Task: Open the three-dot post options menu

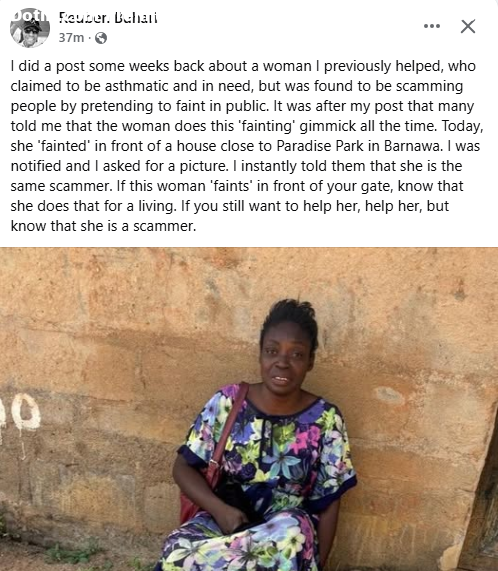Action: [432, 26]
